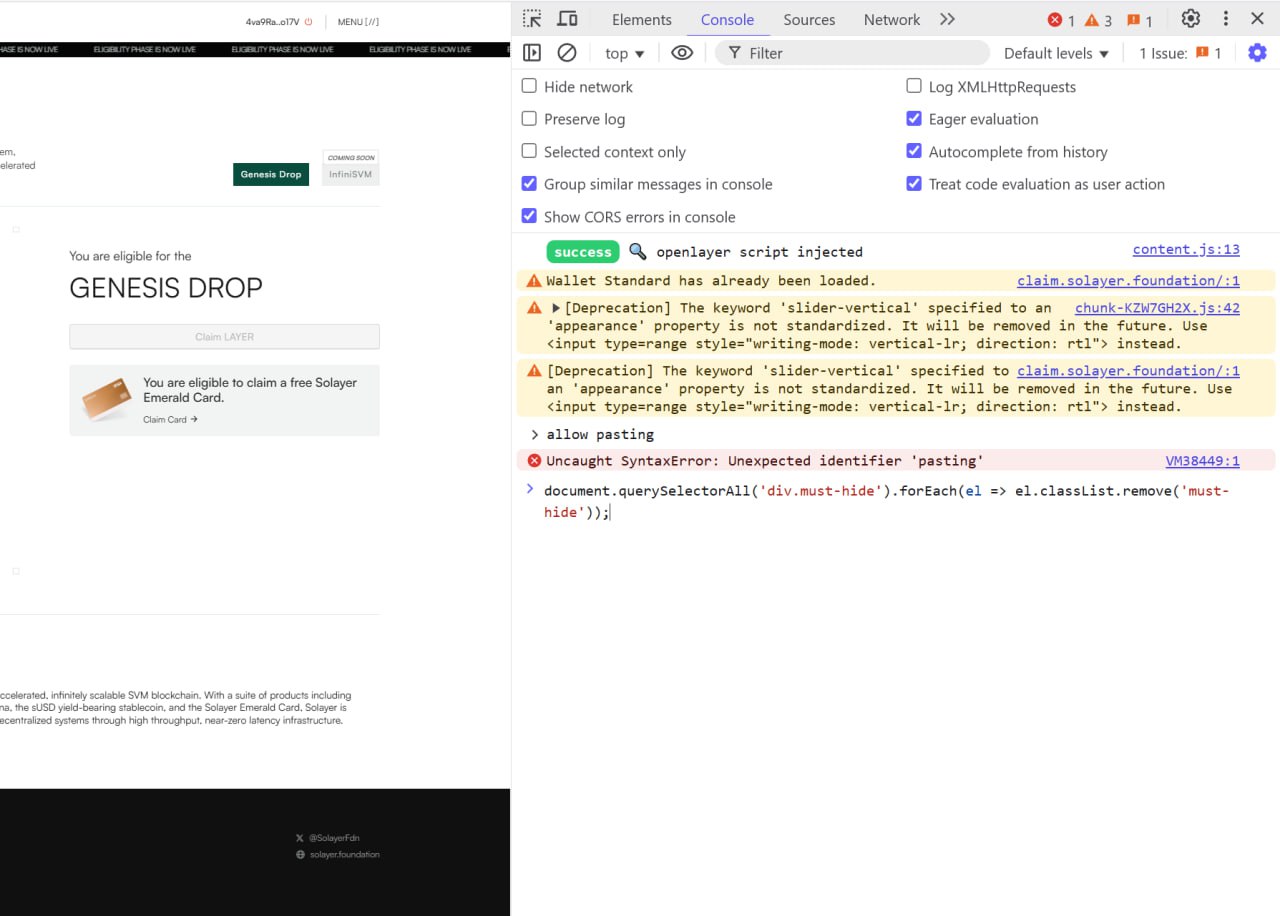The height and width of the screenshot is (916, 1280).
Task: Click the 'Uncaught SyntaxError' error message text
Action: (x=765, y=461)
